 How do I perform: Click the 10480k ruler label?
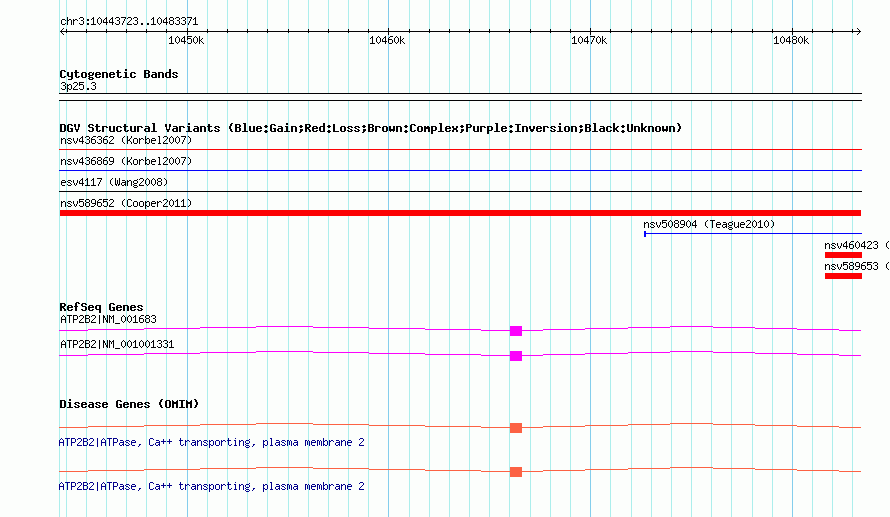[x=791, y=40]
